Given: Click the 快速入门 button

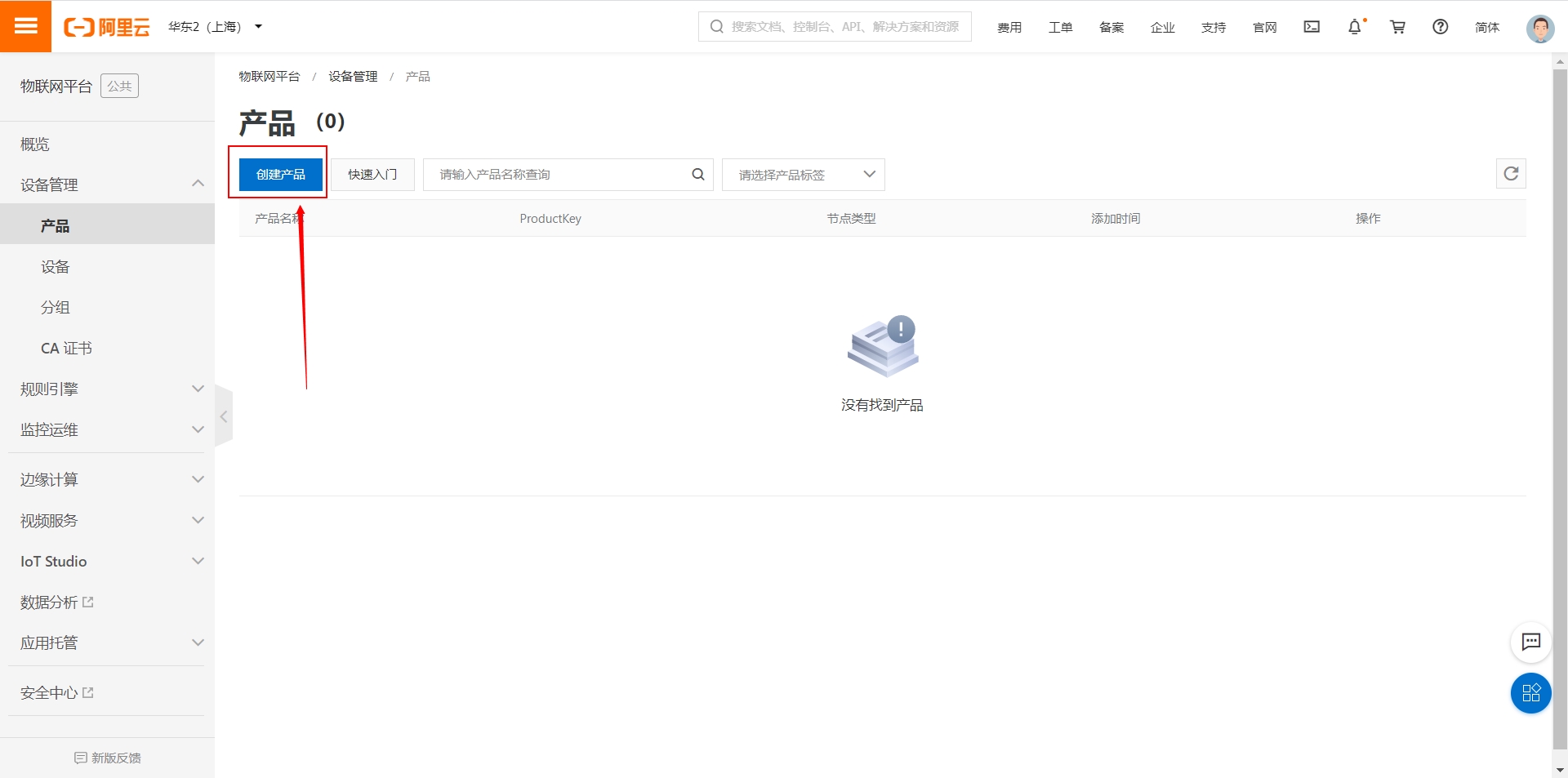Looking at the screenshot, I should click(372, 174).
